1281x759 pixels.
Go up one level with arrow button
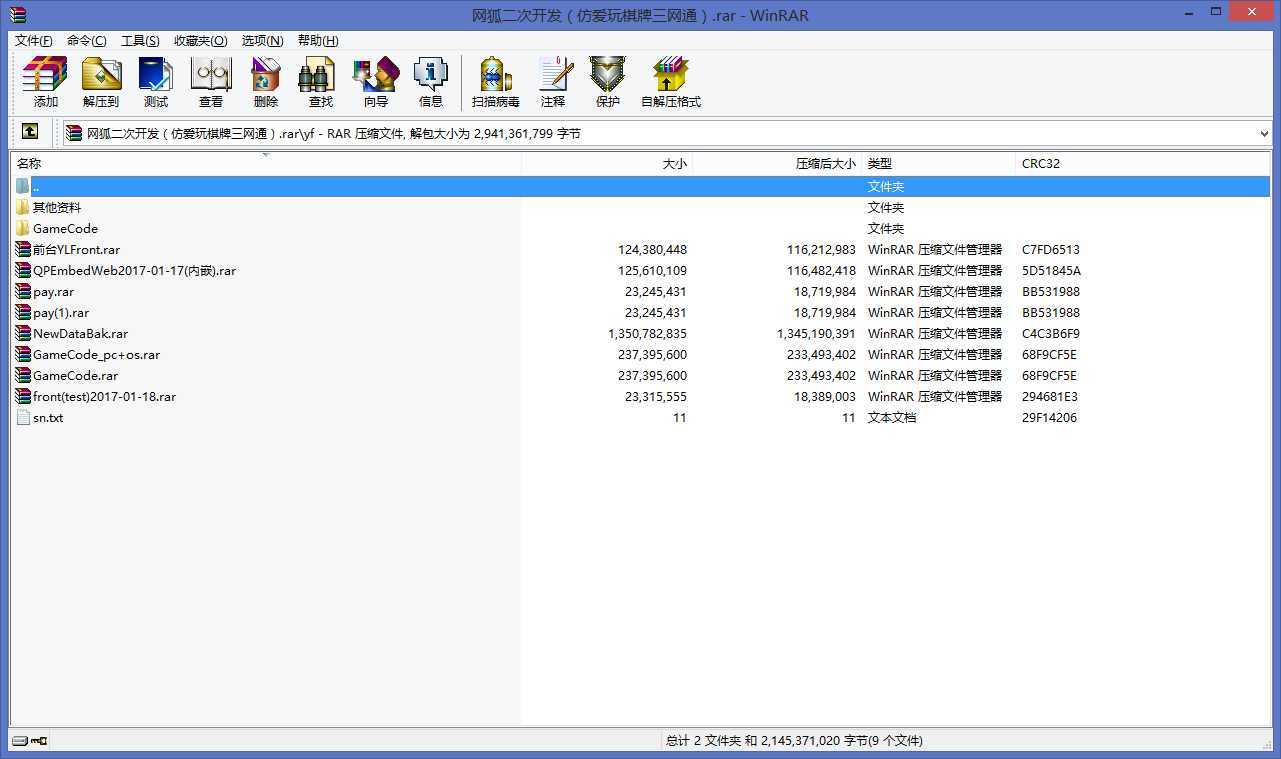coord(30,132)
